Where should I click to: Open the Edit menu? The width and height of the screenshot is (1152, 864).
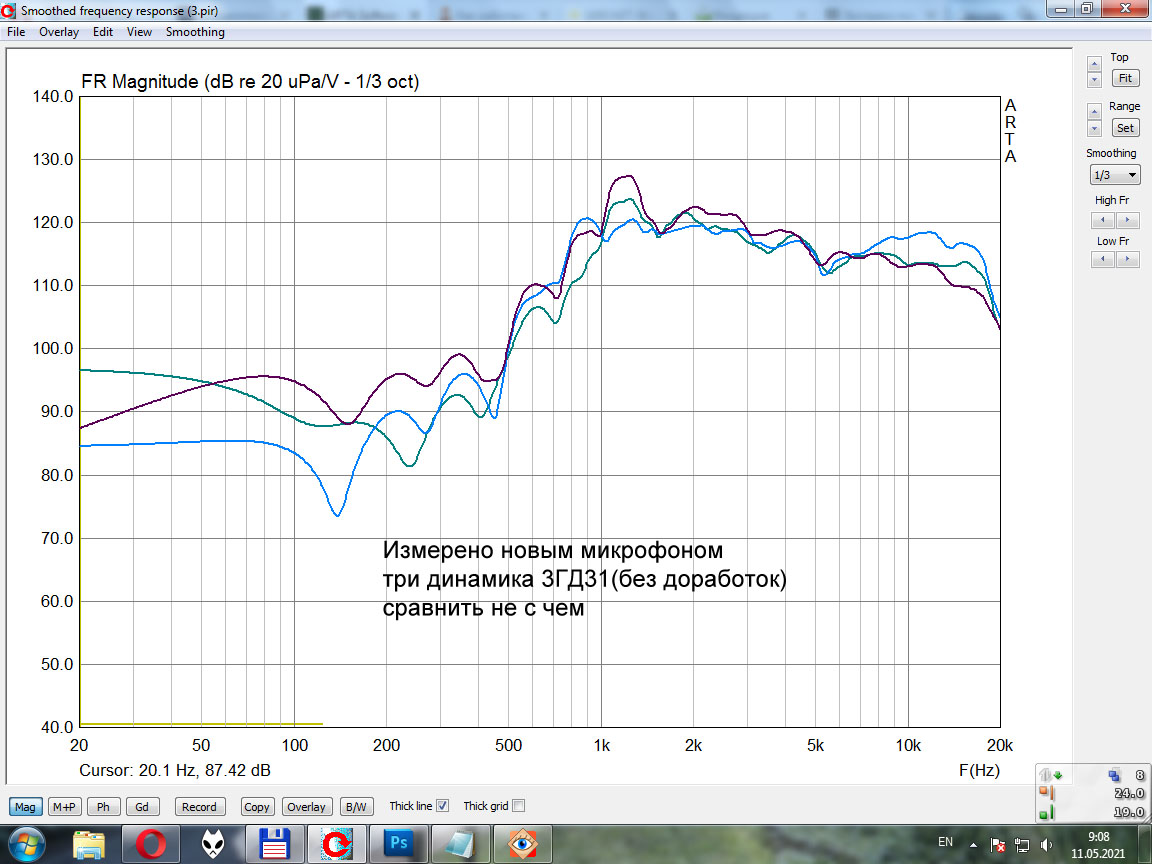[103, 32]
